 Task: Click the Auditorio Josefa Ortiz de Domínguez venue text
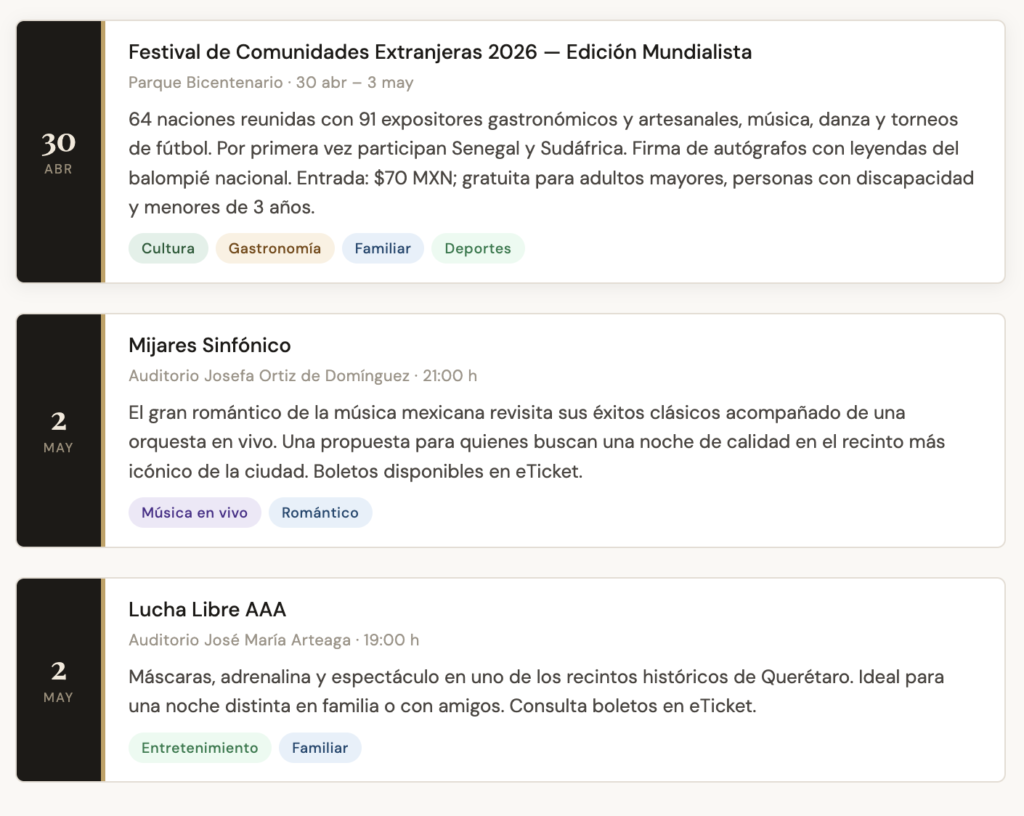(x=269, y=376)
